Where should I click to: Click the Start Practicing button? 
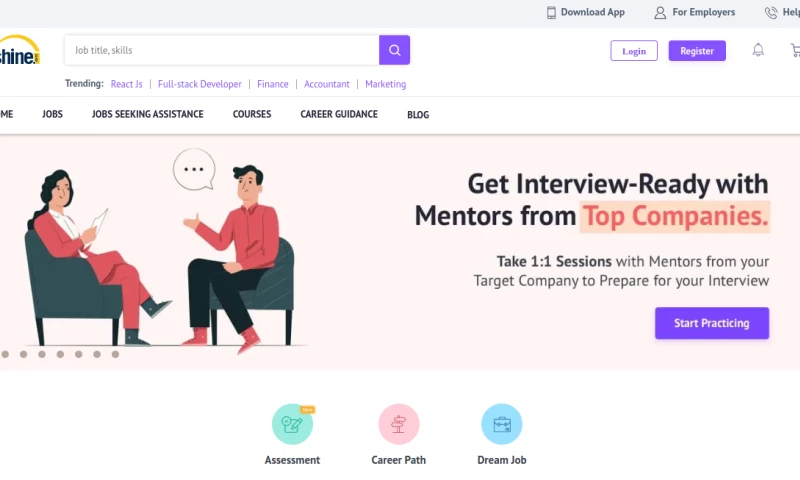tap(712, 323)
